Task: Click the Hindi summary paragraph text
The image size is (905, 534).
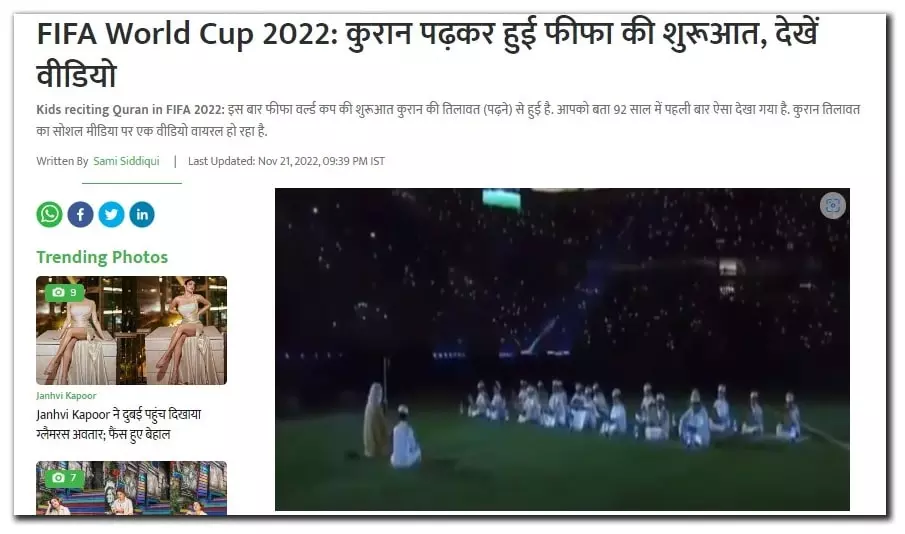Action: [x=448, y=120]
